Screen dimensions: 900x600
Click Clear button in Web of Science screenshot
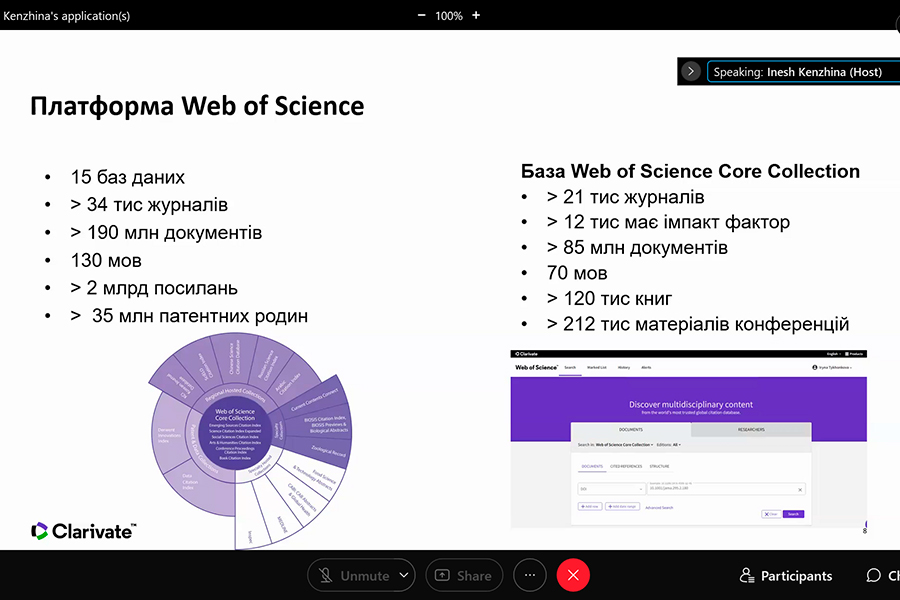[x=771, y=514]
